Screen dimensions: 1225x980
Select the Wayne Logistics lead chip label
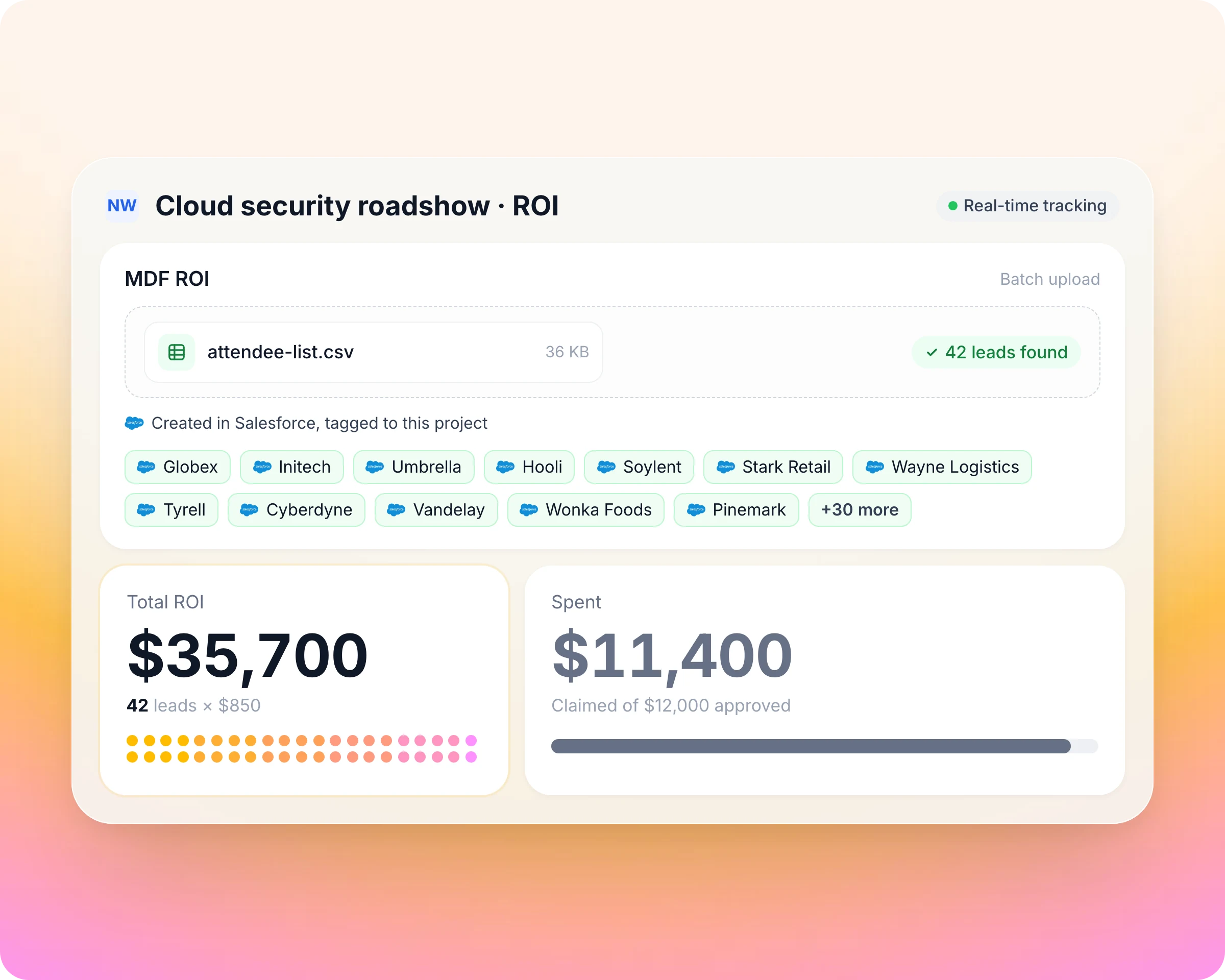click(x=955, y=467)
